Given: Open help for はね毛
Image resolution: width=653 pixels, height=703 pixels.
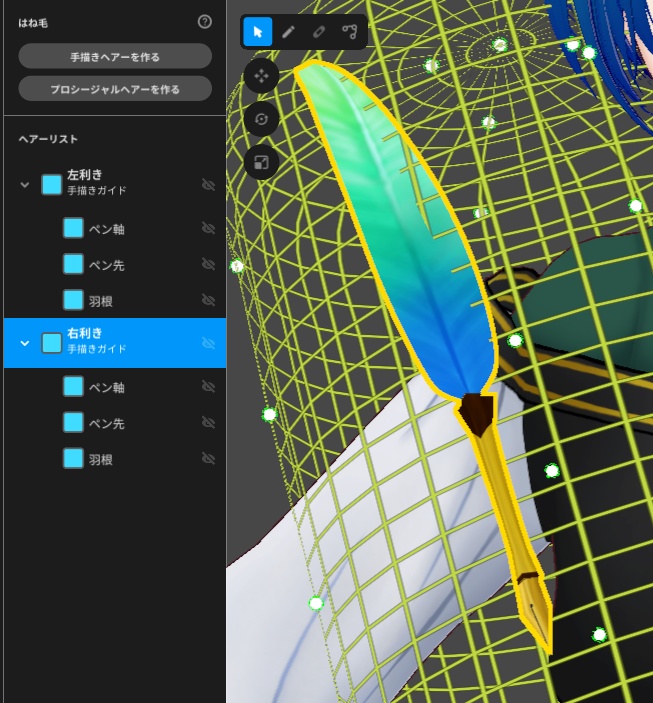Looking at the screenshot, I should (x=205, y=22).
